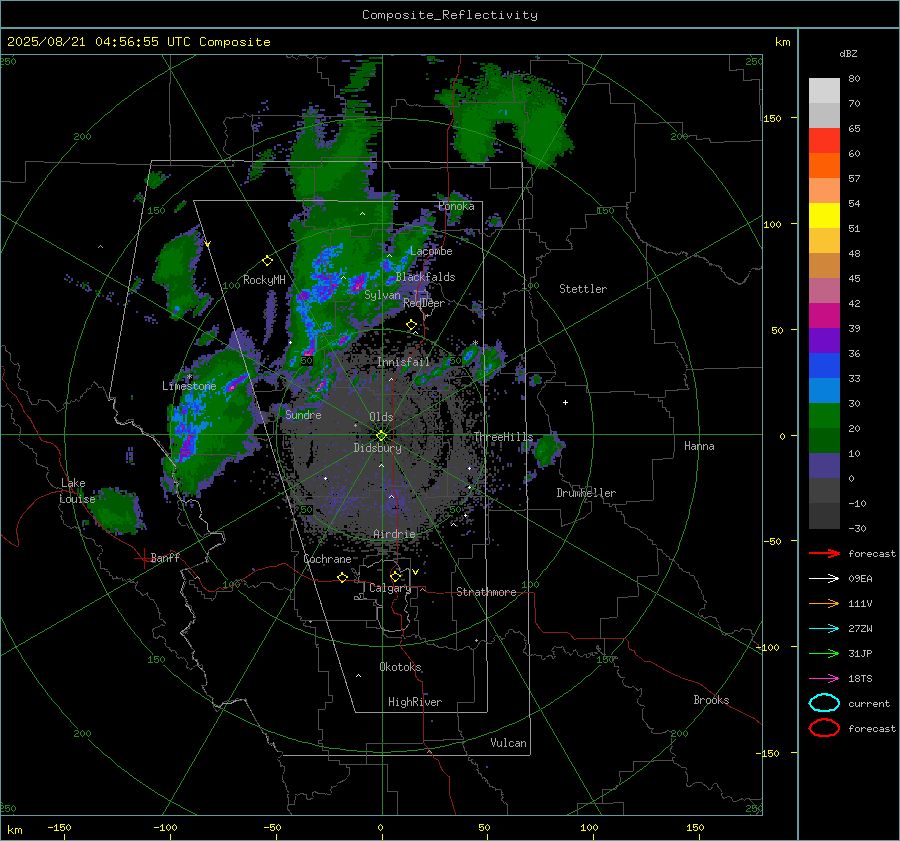
Task: Click the Blackfalds map label
Action: (x=425, y=277)
